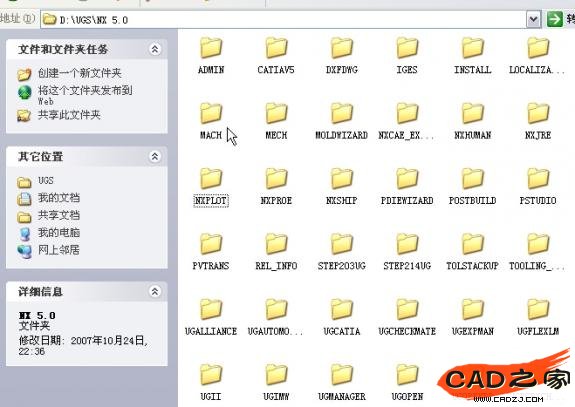
Task: Collapse the 文件和文件夹任务 panel
Action: point(155,49)
